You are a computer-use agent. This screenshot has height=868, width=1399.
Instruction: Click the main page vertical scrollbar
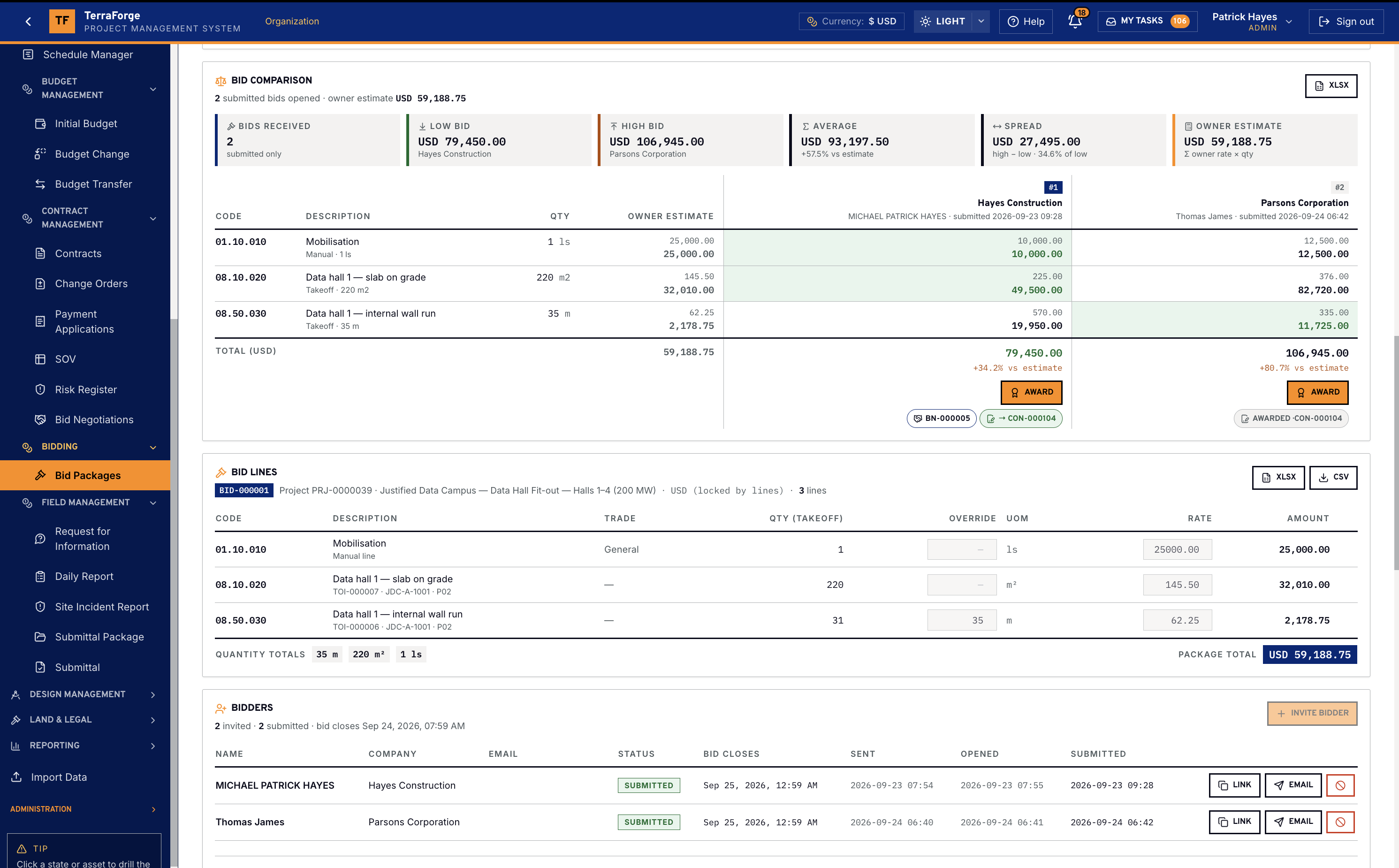point(1396,453)
